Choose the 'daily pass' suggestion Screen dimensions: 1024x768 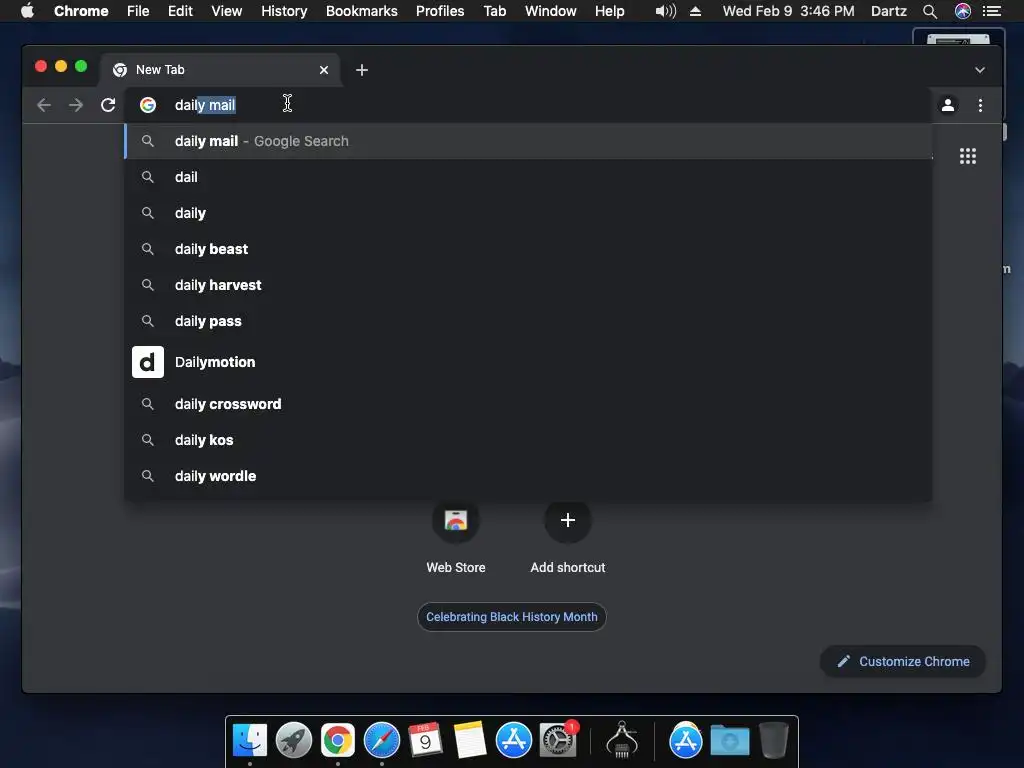tap(528, 321)
